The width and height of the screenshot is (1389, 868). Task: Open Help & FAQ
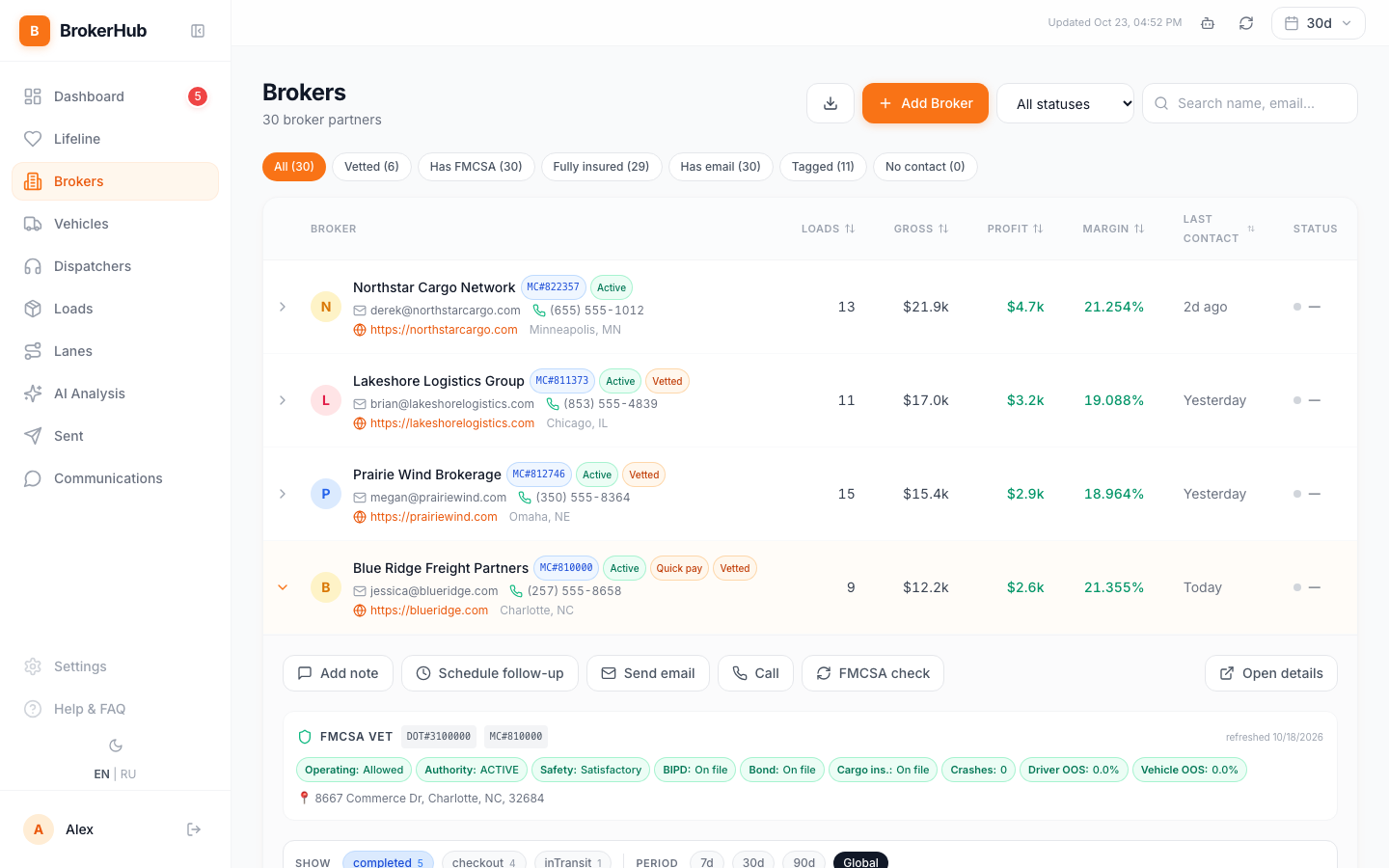(115, 709)
